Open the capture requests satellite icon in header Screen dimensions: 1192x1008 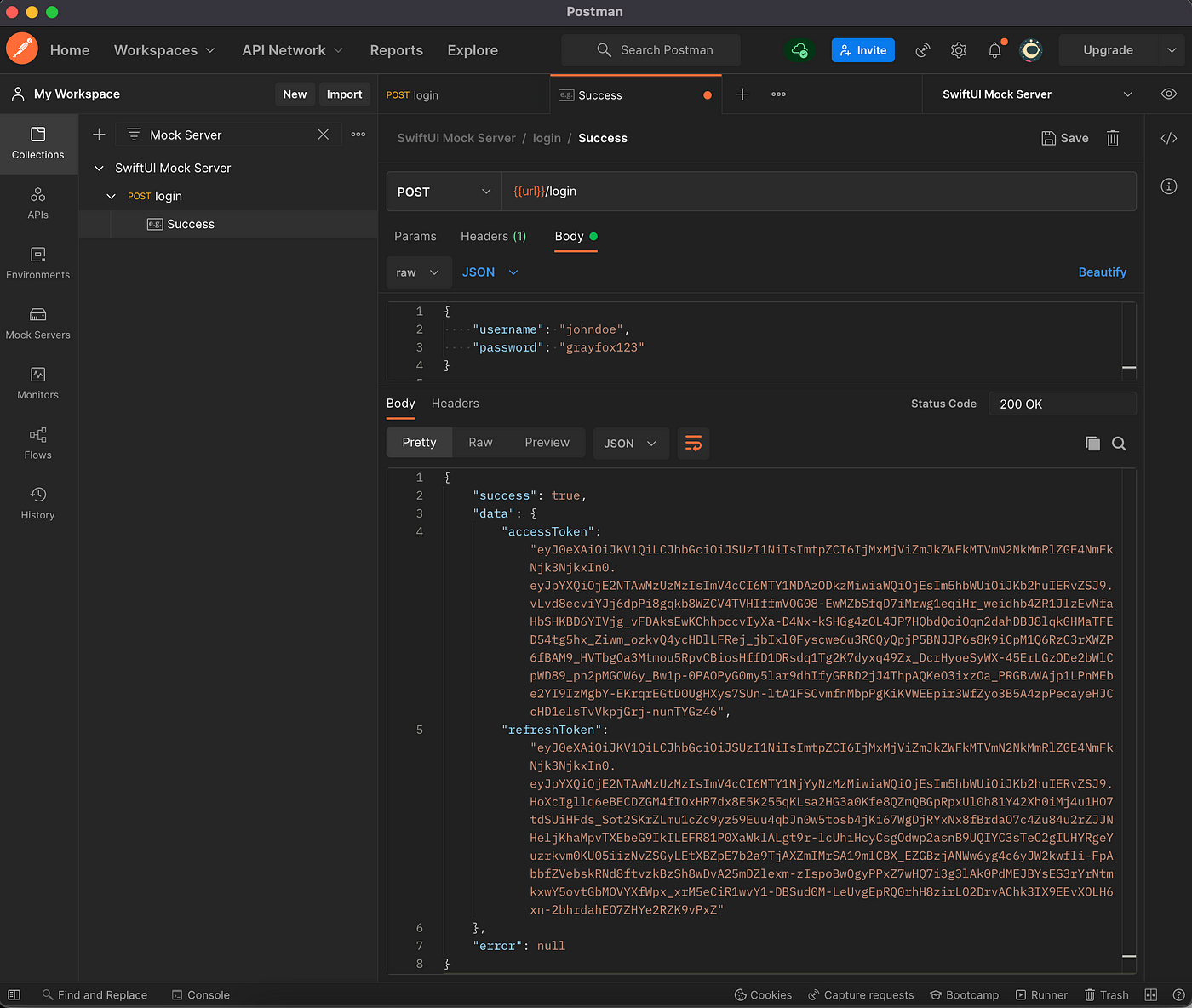(923, 50)
